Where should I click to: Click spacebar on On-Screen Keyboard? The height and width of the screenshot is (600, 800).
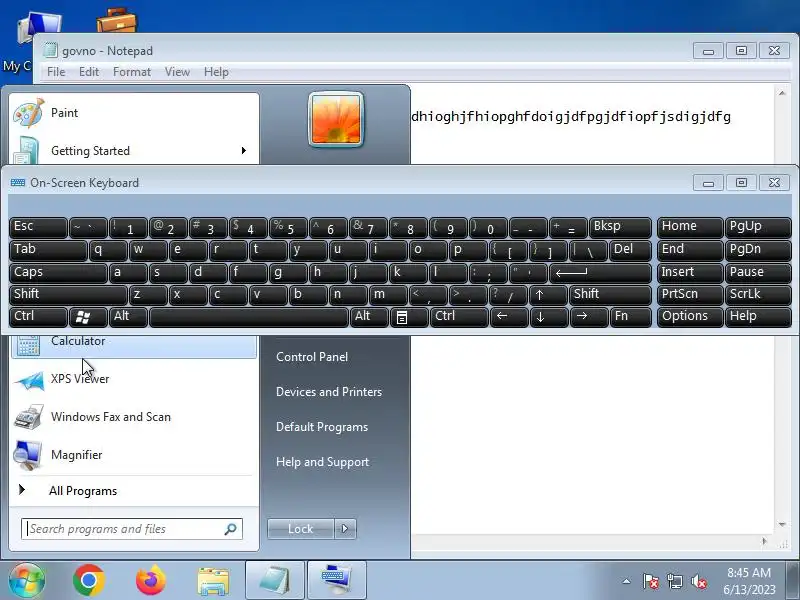click(248, 317)
